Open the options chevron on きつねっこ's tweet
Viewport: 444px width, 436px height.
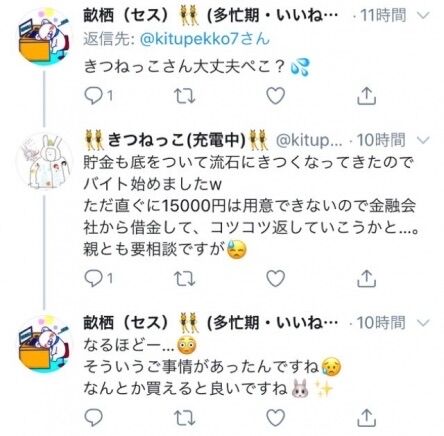click(423, 140)
